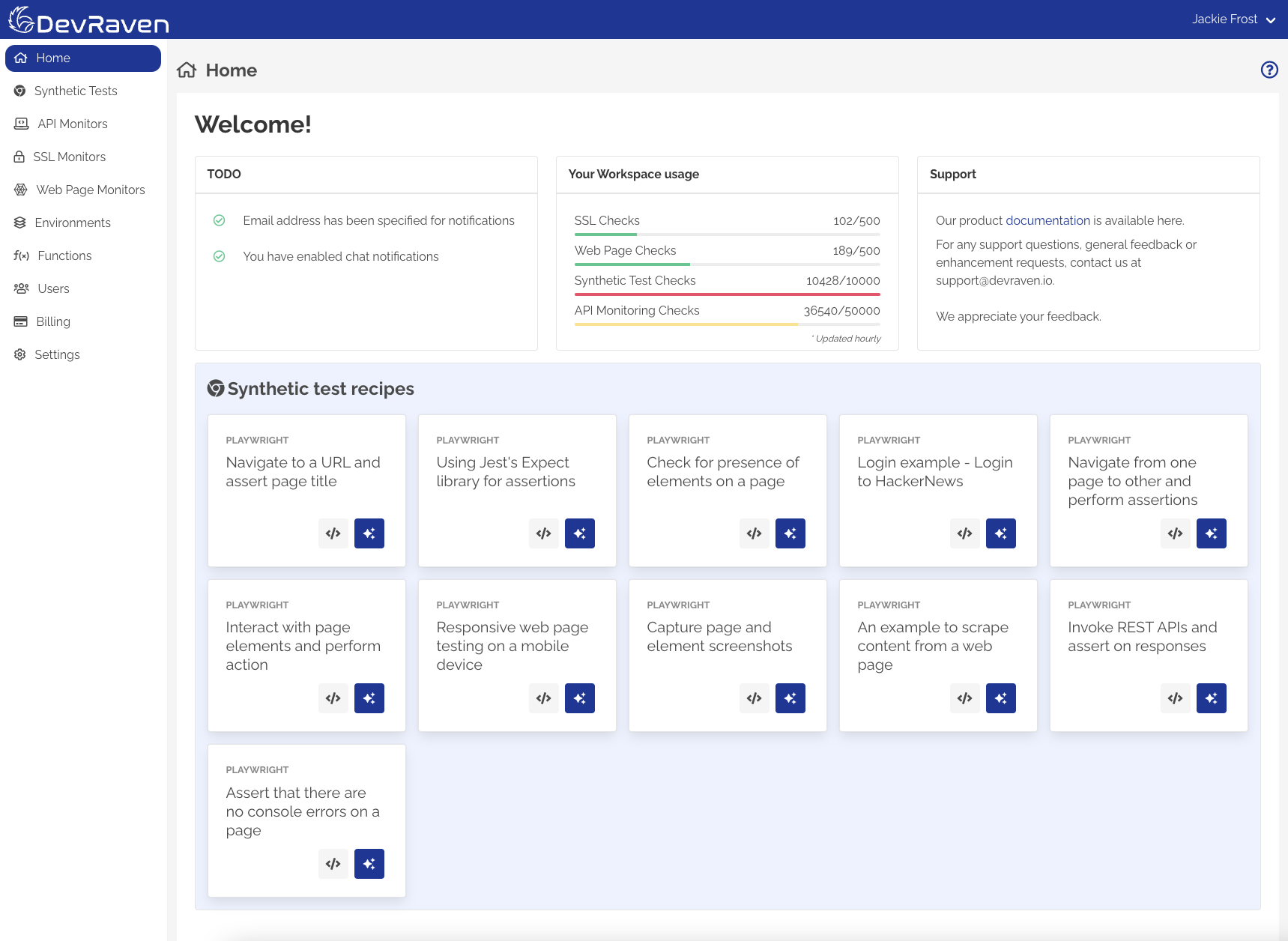
Task: Open Synthetic Tests in the sidebar
Action: 76,91
